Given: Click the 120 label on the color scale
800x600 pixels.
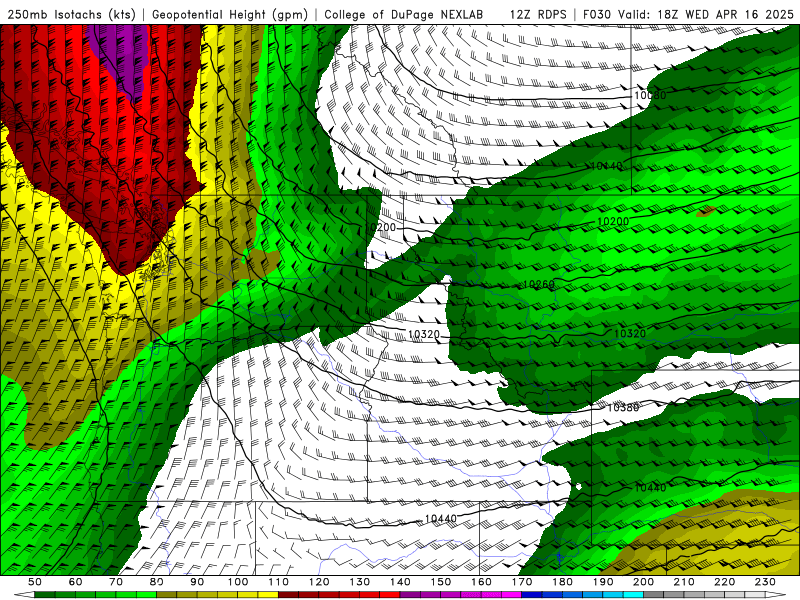Looking at the screenshot, I should 319,582.
